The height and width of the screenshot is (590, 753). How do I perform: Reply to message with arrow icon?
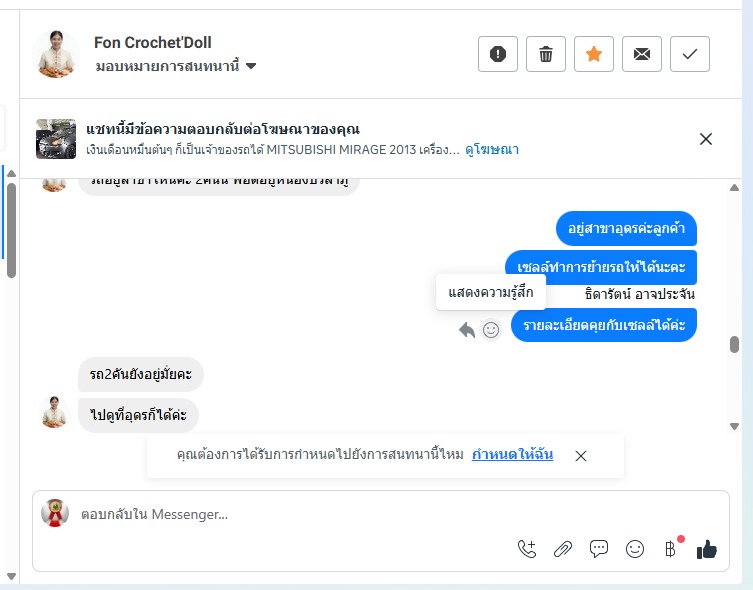(467, 330)
